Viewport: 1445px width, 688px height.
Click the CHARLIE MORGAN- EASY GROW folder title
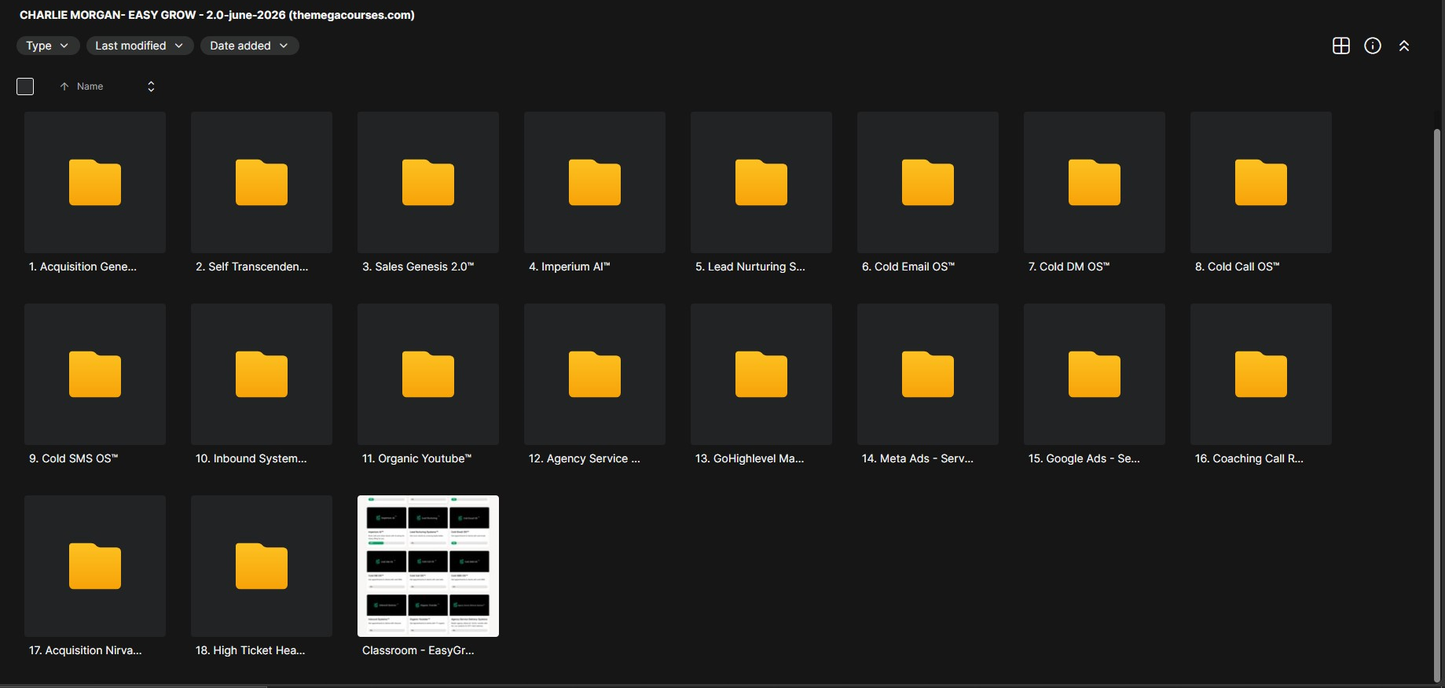point(217,15)
